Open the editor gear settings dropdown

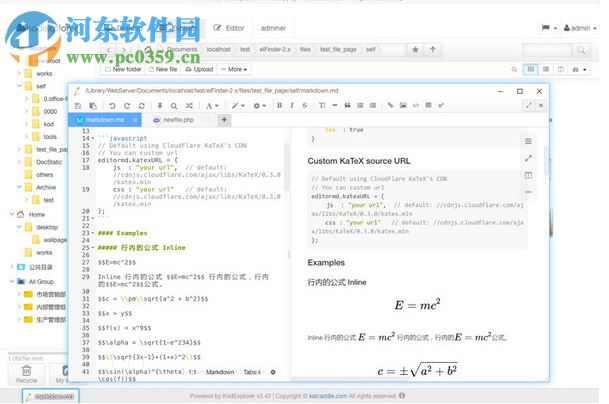pyautogui.click(x=259, y=106)
